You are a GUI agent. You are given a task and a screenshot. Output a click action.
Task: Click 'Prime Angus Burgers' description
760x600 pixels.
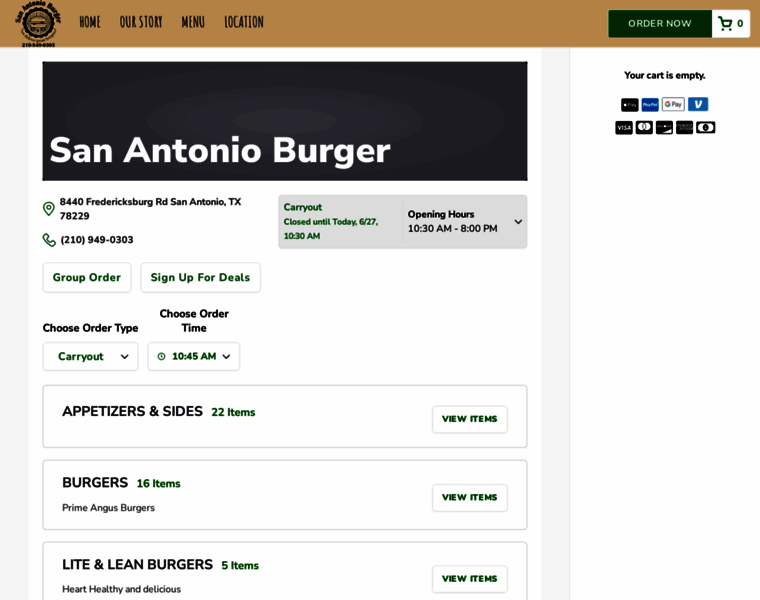pos(109,508)
